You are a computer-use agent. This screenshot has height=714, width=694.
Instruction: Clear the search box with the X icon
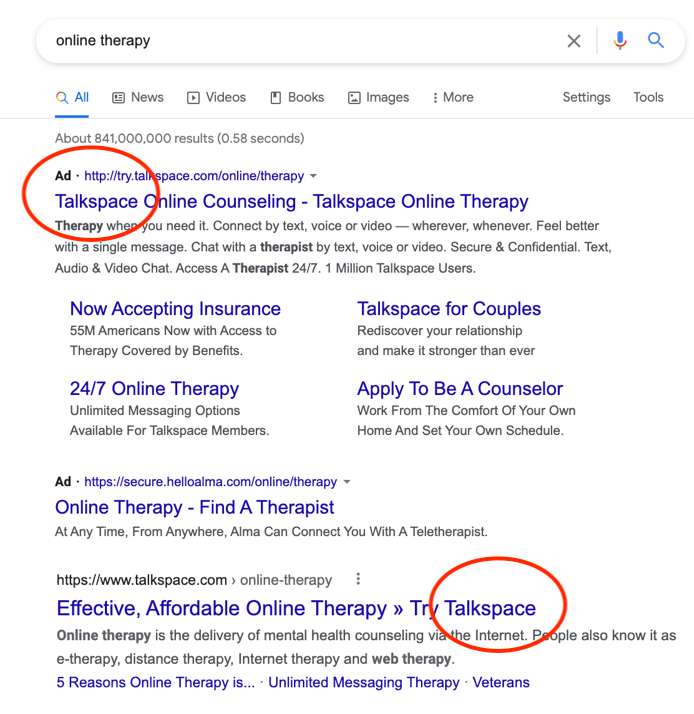pos(574,41)
